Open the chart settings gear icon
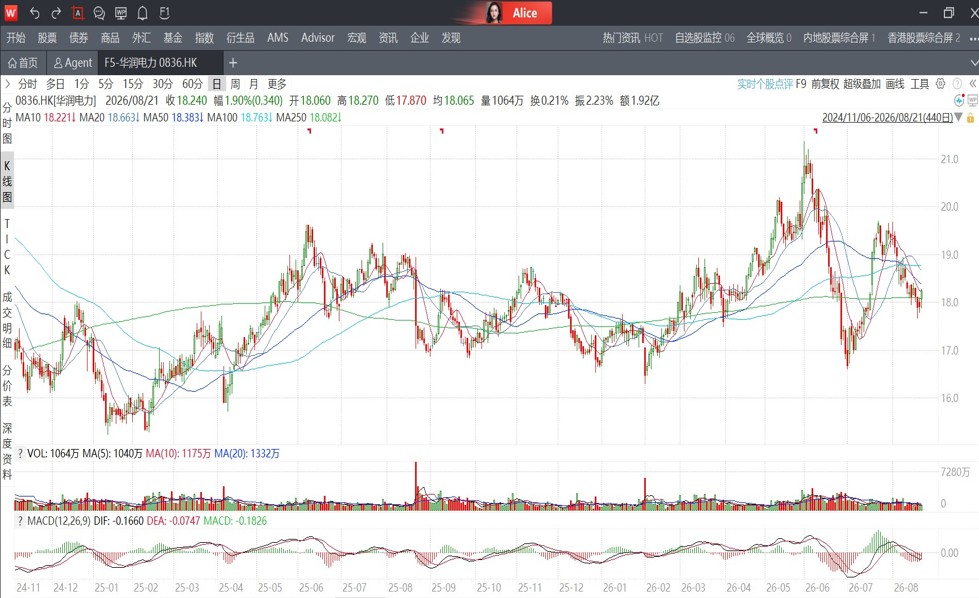 pos(940,84)
